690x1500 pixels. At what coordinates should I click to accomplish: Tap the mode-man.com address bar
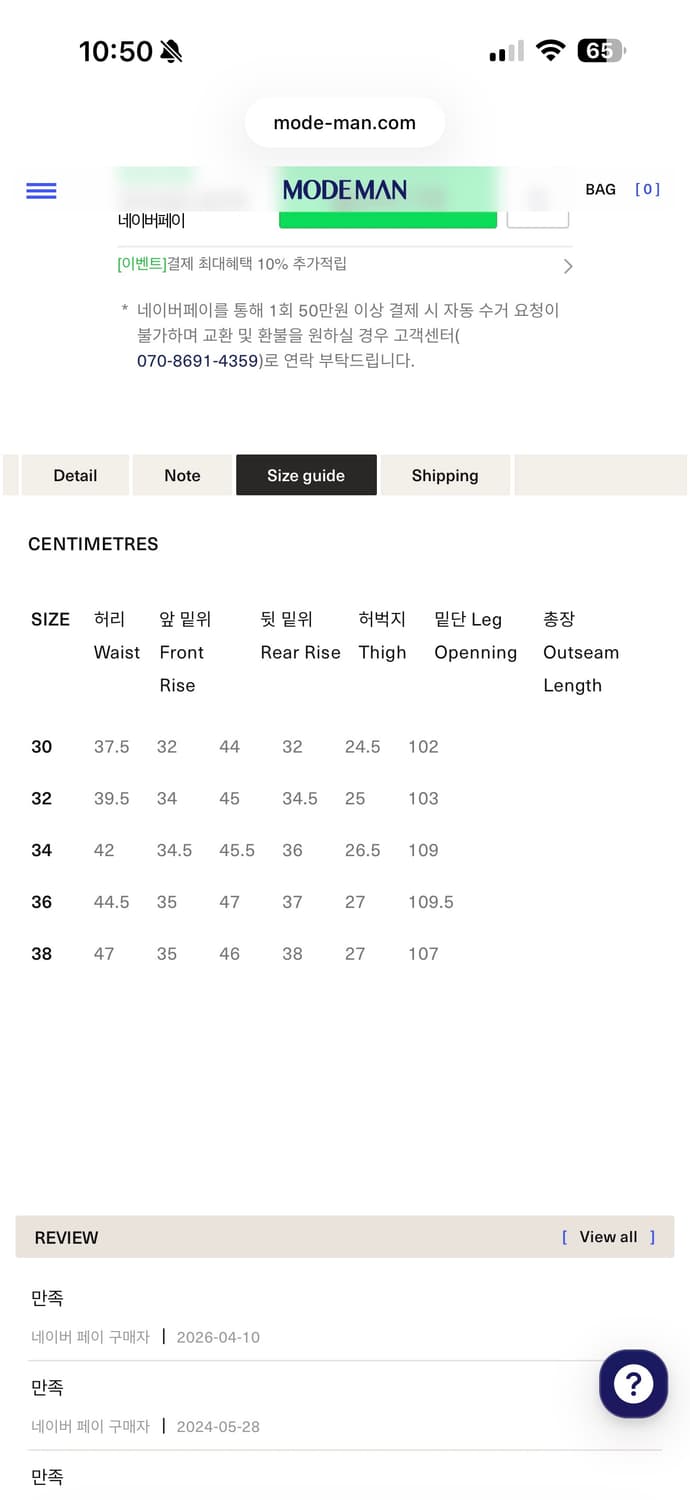tap(344, 123)
